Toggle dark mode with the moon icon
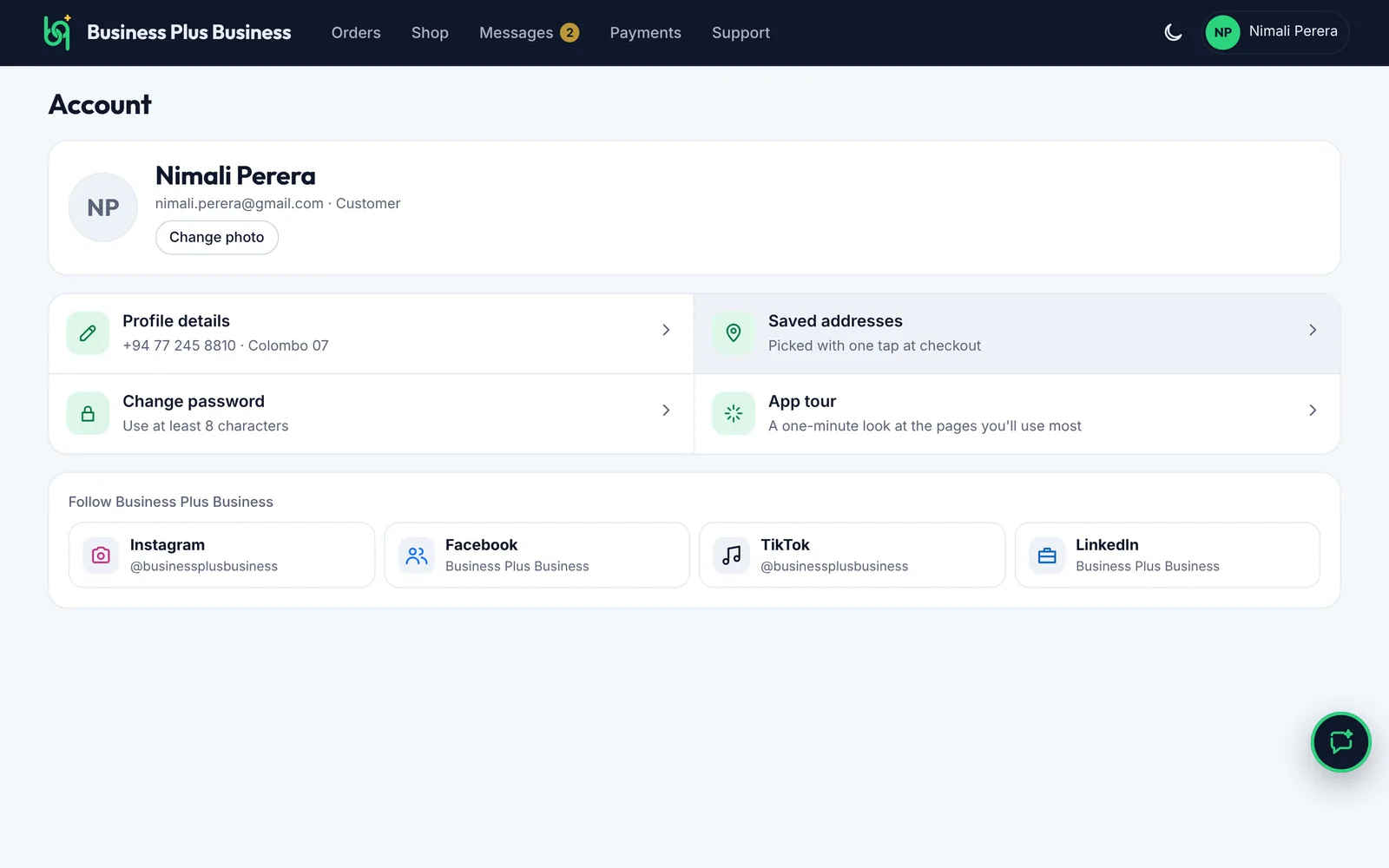The width and height of the screenshot is (1389, 868). point(1173,33)
